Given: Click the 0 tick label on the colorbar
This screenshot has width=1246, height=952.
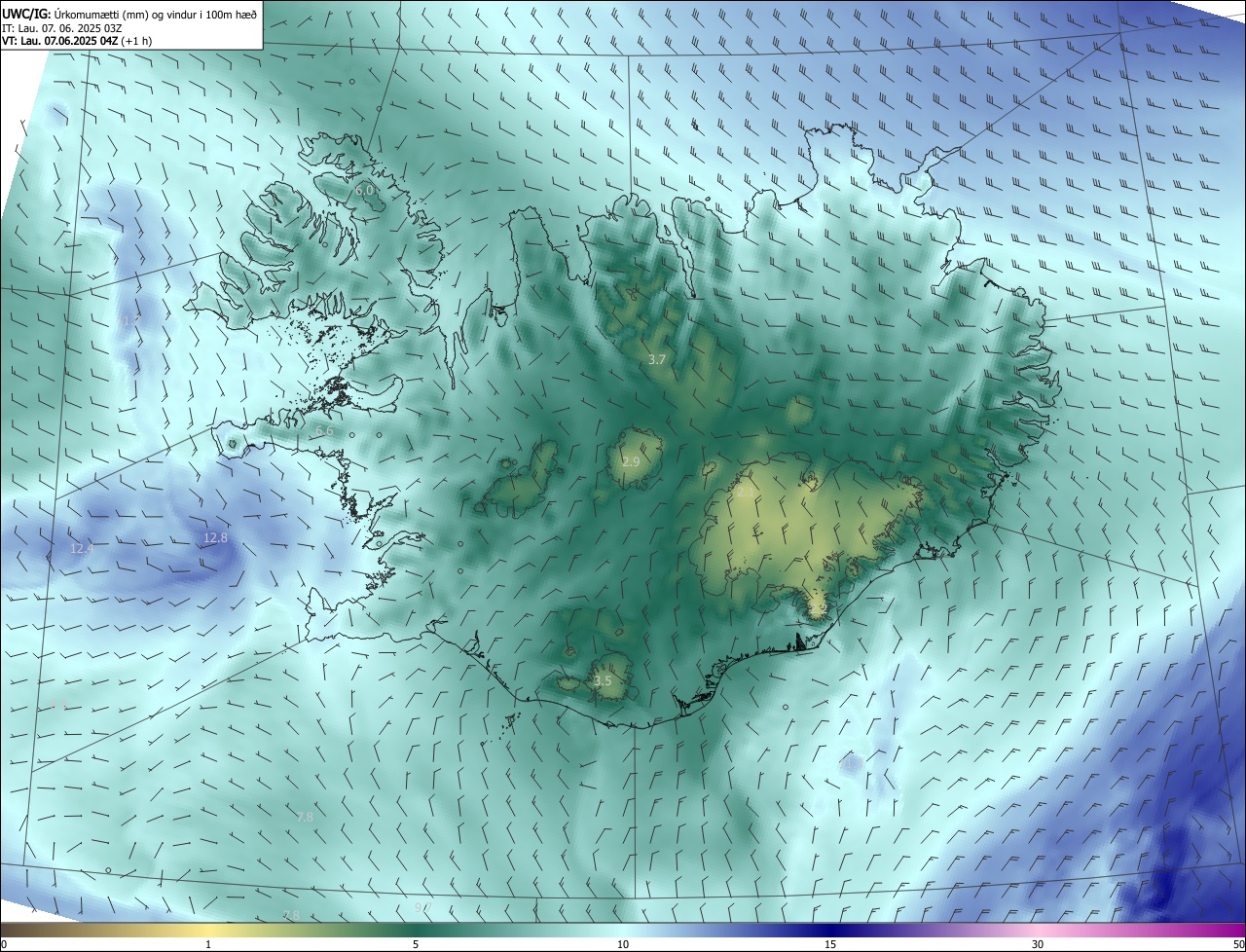Looking at the screenshot, I should pos(4,944).
